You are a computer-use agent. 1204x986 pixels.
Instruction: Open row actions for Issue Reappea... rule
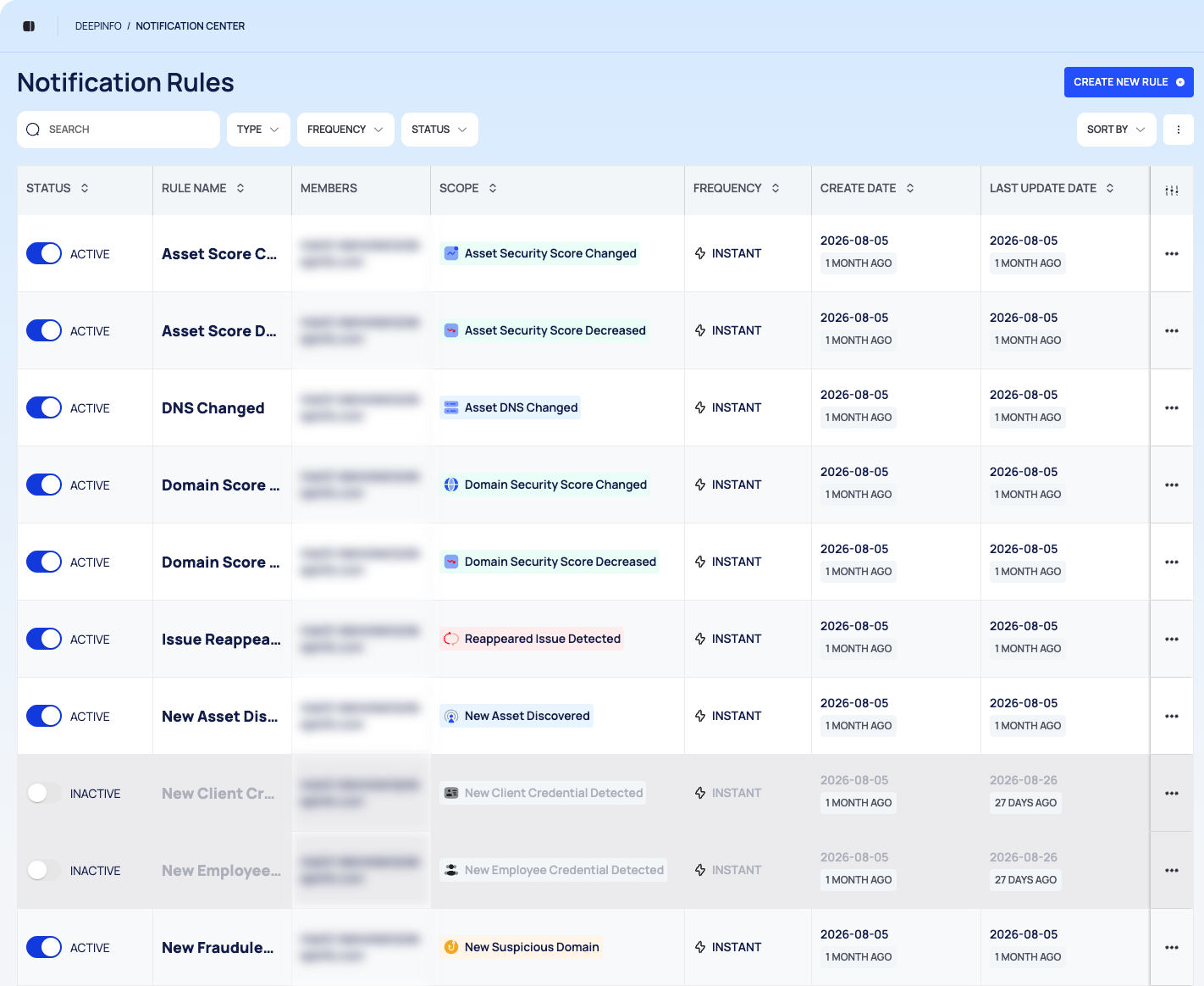tap(1172, 639)
